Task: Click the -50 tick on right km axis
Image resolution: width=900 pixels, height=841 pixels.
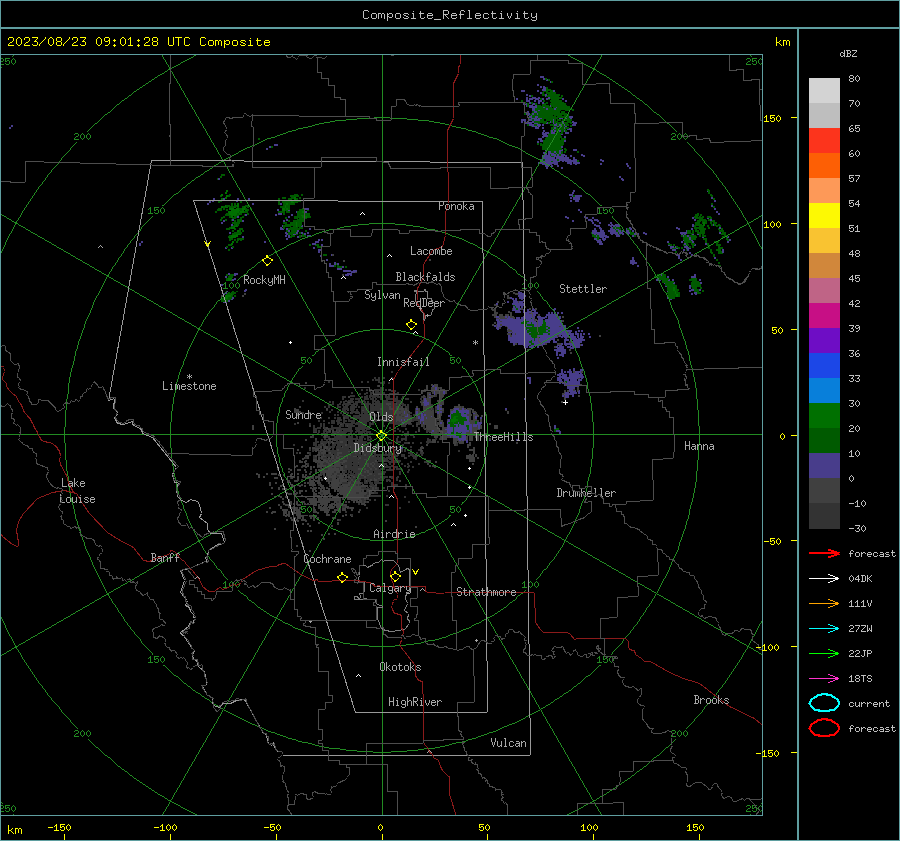Action: pos(773,541)
